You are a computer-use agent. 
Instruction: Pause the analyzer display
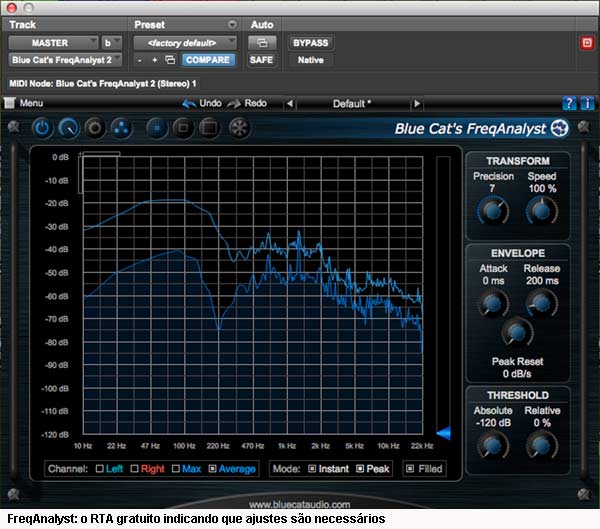point(157,128)
